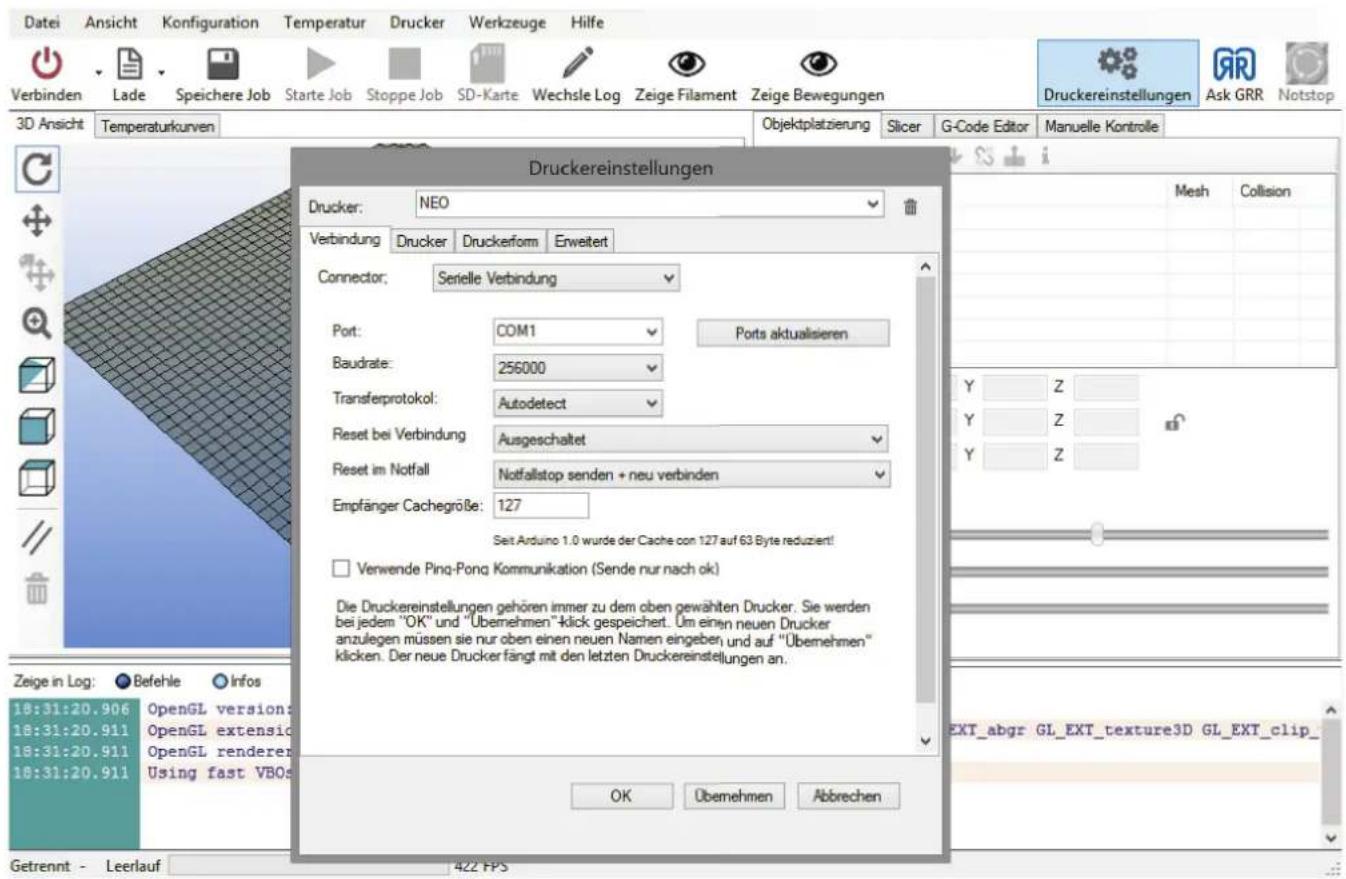Image resolution: width=1346 pixels, height=879 pixels.
Task: Open Druckereinstellungen gears toolbar icon
Action: [x=1117, y=63]
